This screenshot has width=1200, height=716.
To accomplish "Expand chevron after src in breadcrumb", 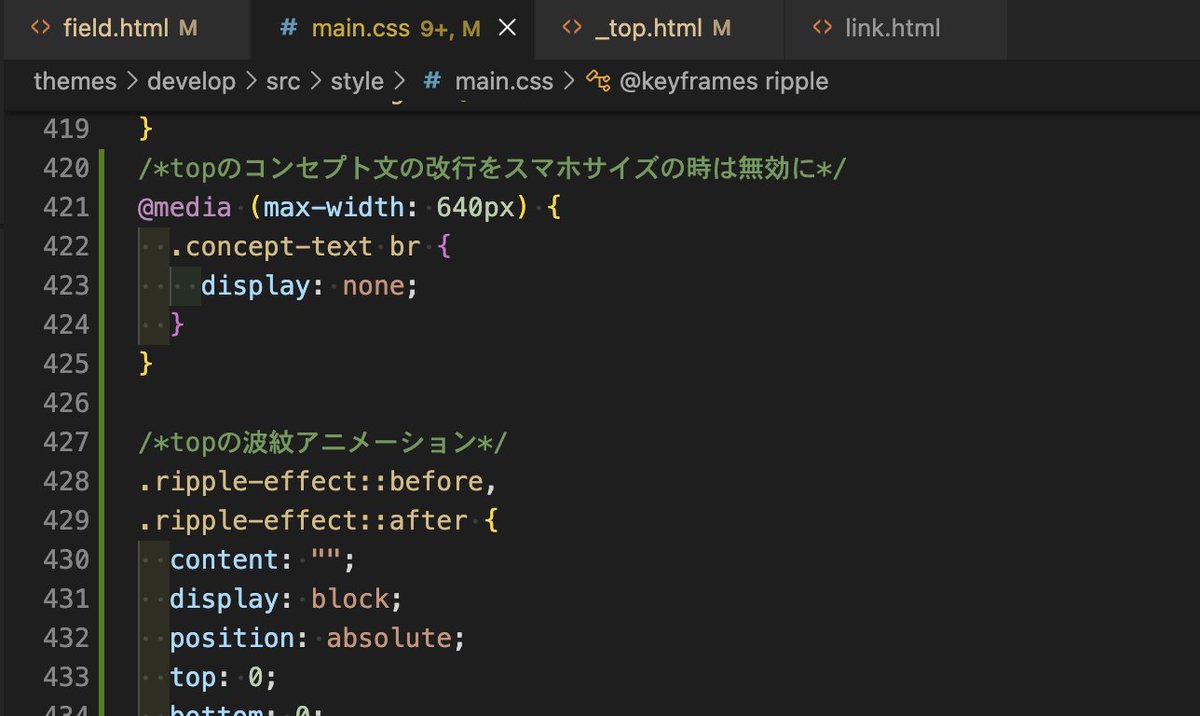I will point(315,81).
